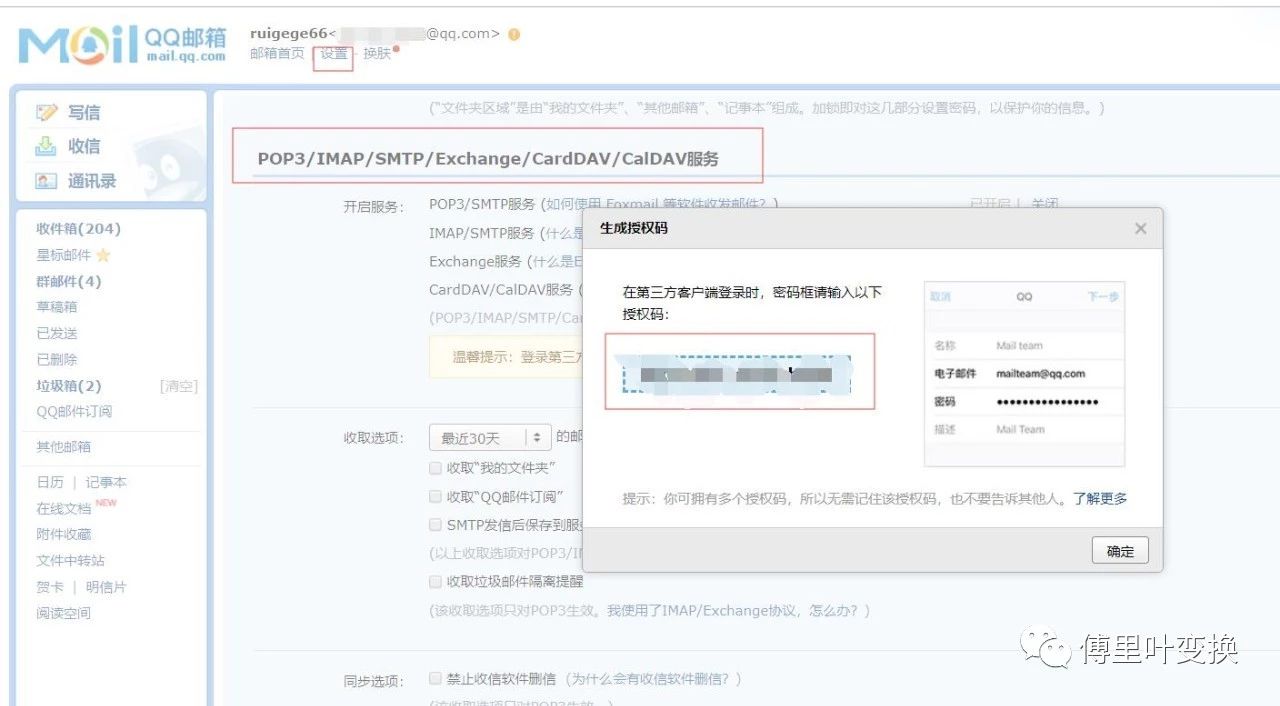Open 其他邮箱 in sidebar
The width and height of the screenshot is (1280, 706).
click(x=64, y=446)
